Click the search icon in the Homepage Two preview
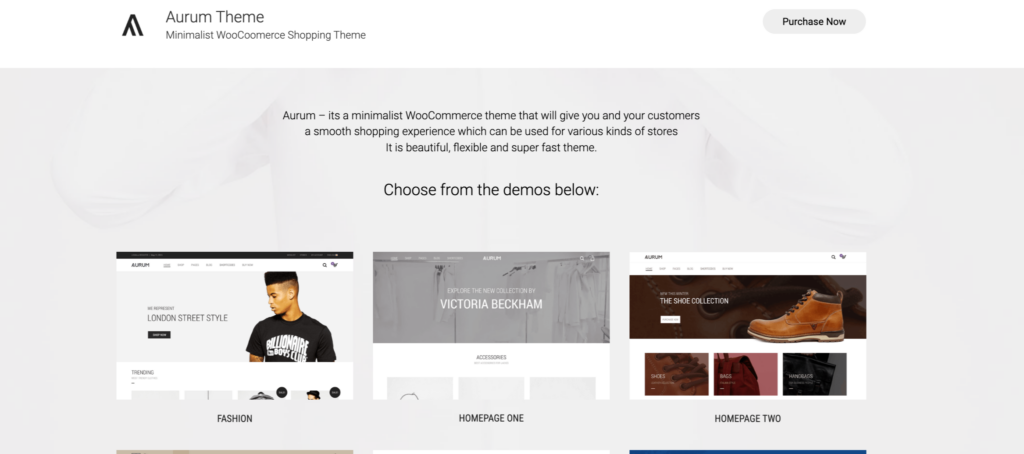The width and height of the screenshot is (1024, 454). (x=833, y=257)
